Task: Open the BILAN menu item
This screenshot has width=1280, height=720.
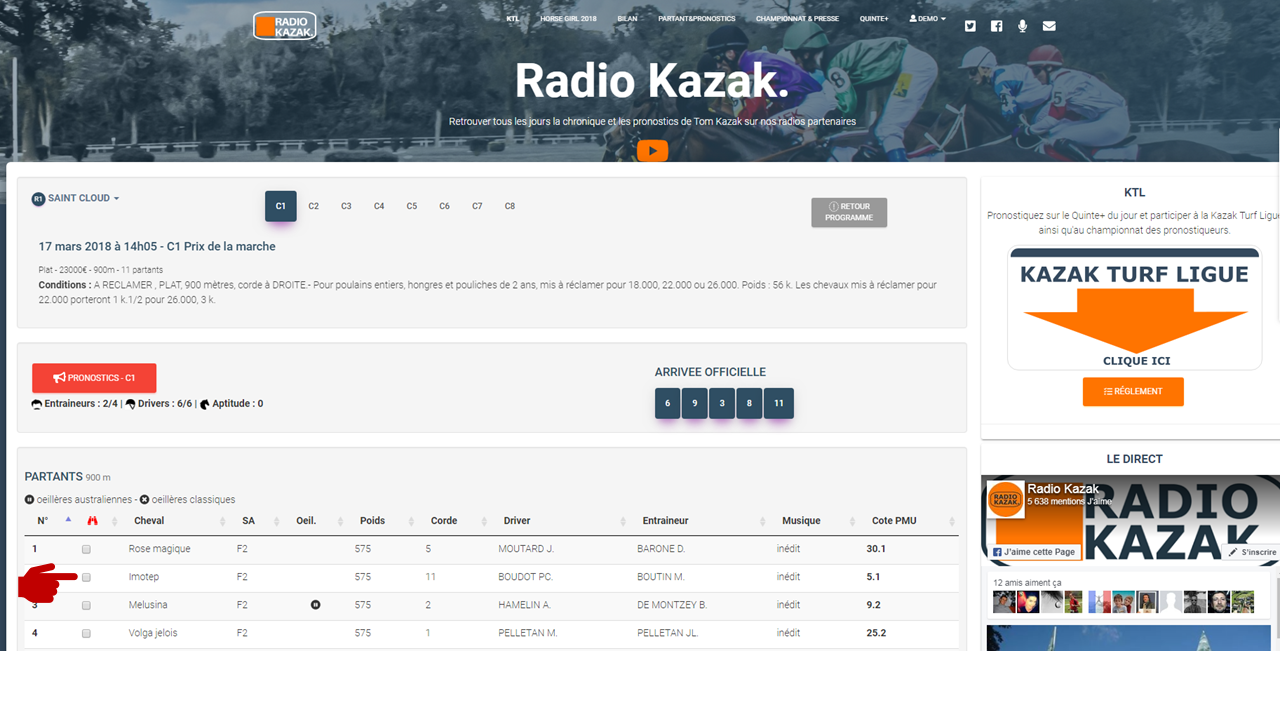Action: click(x=627, y=18)
